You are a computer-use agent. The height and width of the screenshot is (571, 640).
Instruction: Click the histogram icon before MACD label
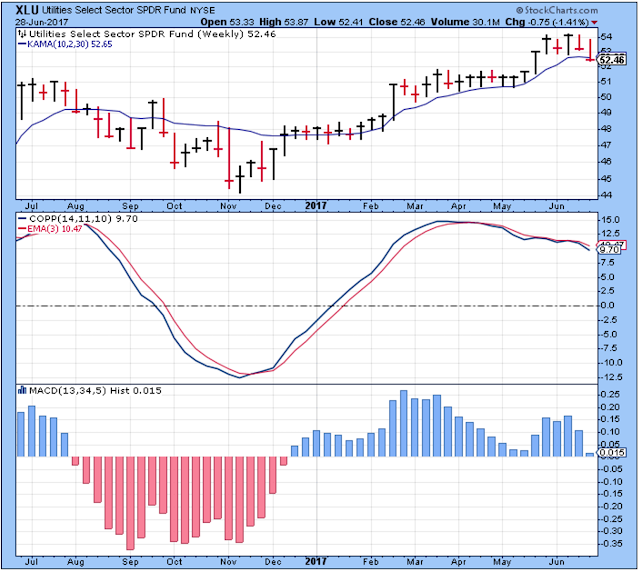pyautogui.click(x=22, y=391)
